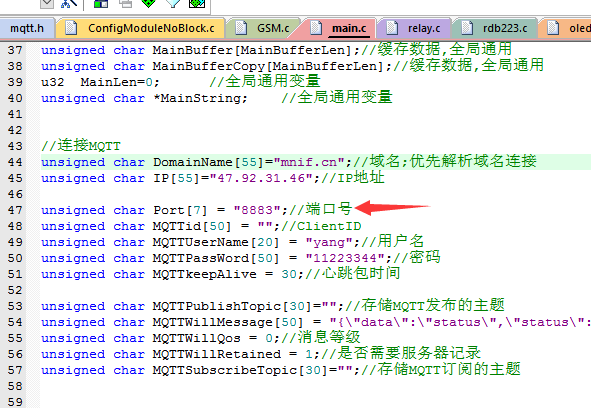Click the grayed multi-project workspace icon
Screen dimensions: 591x408
pos(126,3)
